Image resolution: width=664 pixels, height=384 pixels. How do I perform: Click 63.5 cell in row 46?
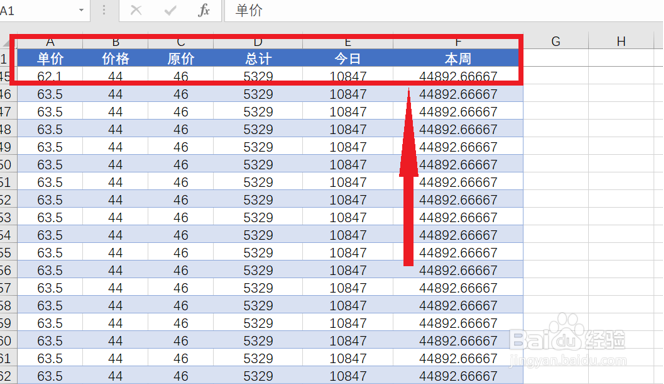50,94
